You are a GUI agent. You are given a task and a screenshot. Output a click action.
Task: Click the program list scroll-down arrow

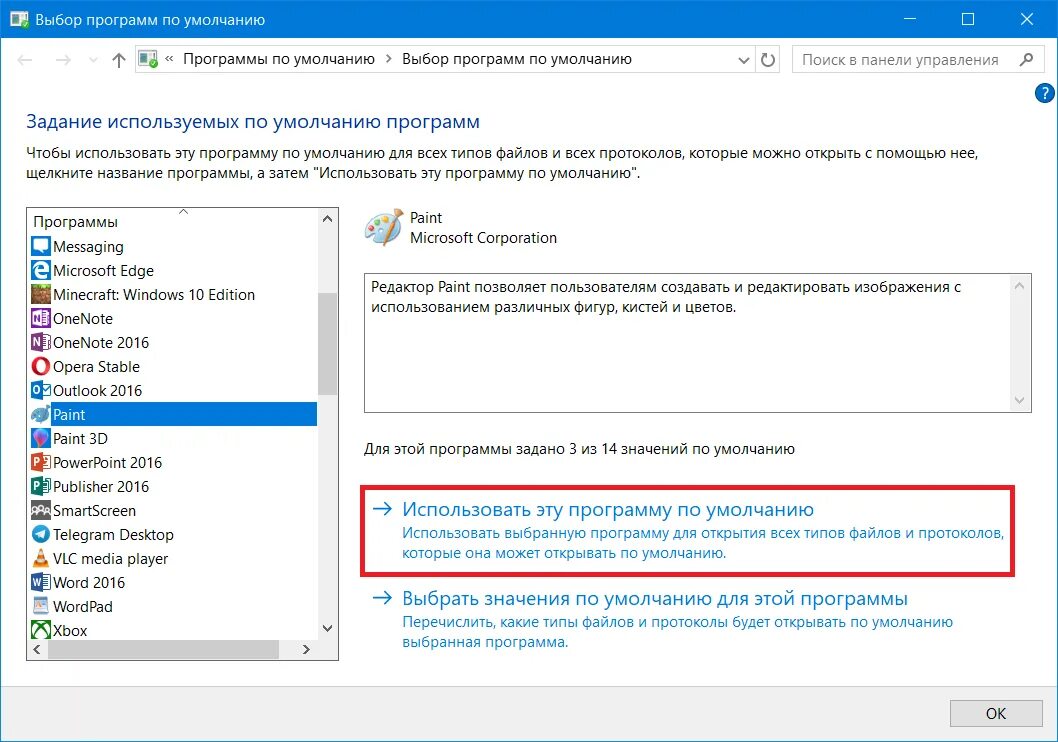(x=327, y=628)
